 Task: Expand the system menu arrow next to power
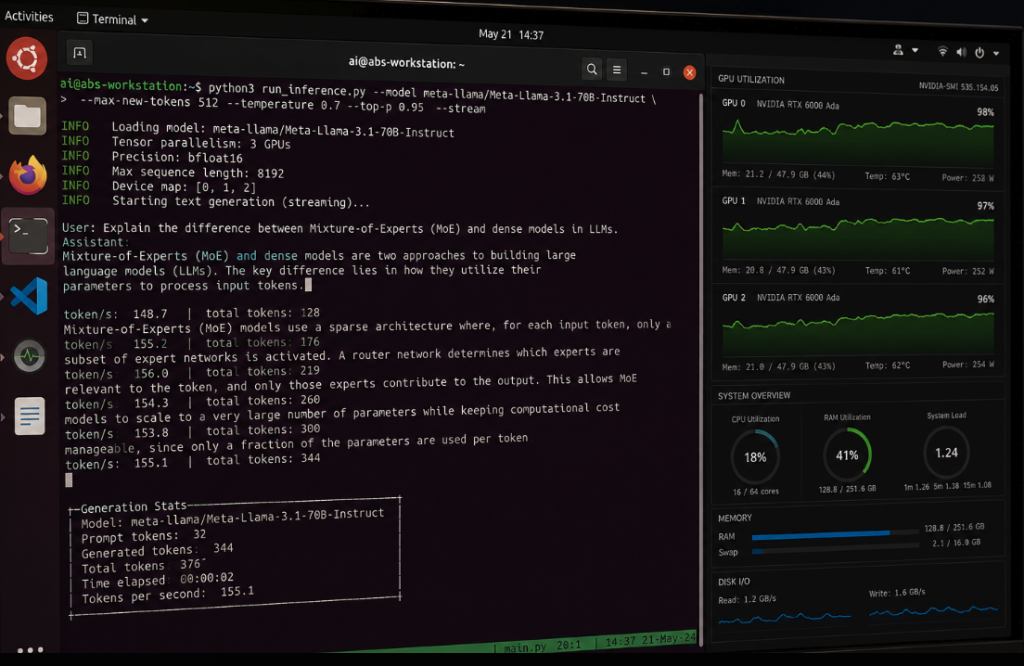point(996,54)
